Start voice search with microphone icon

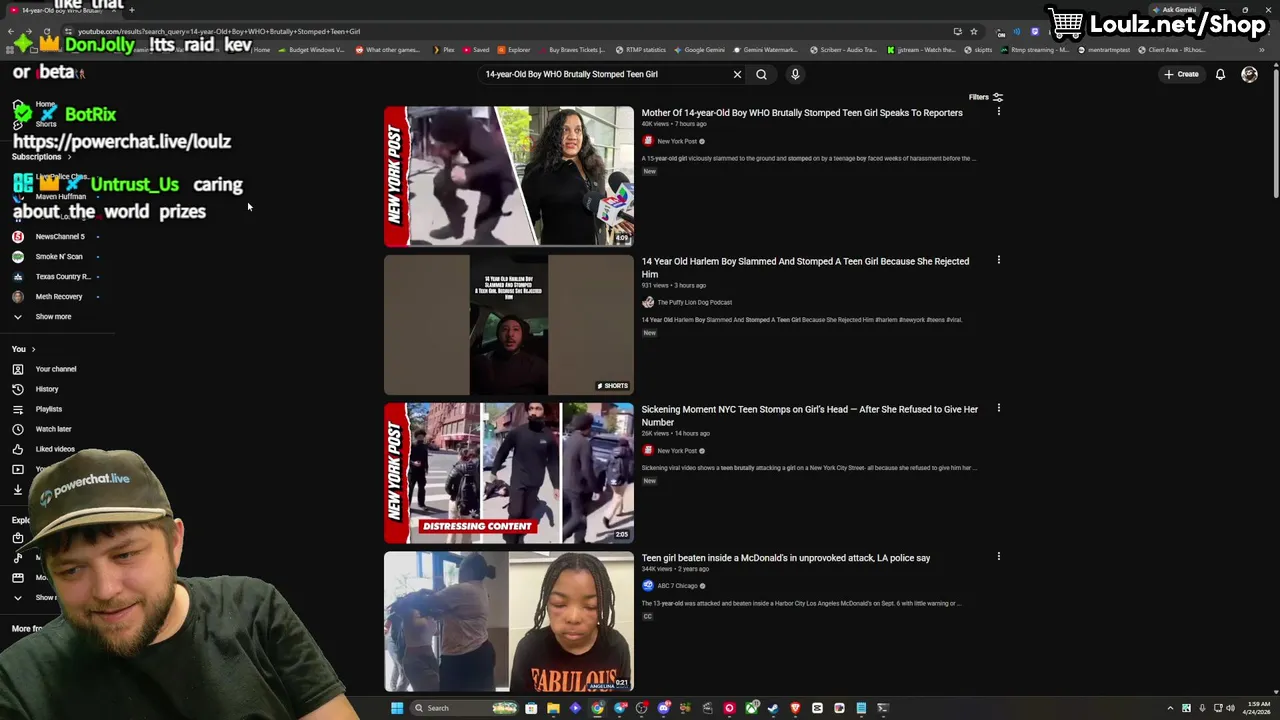[x=795, y=74]
